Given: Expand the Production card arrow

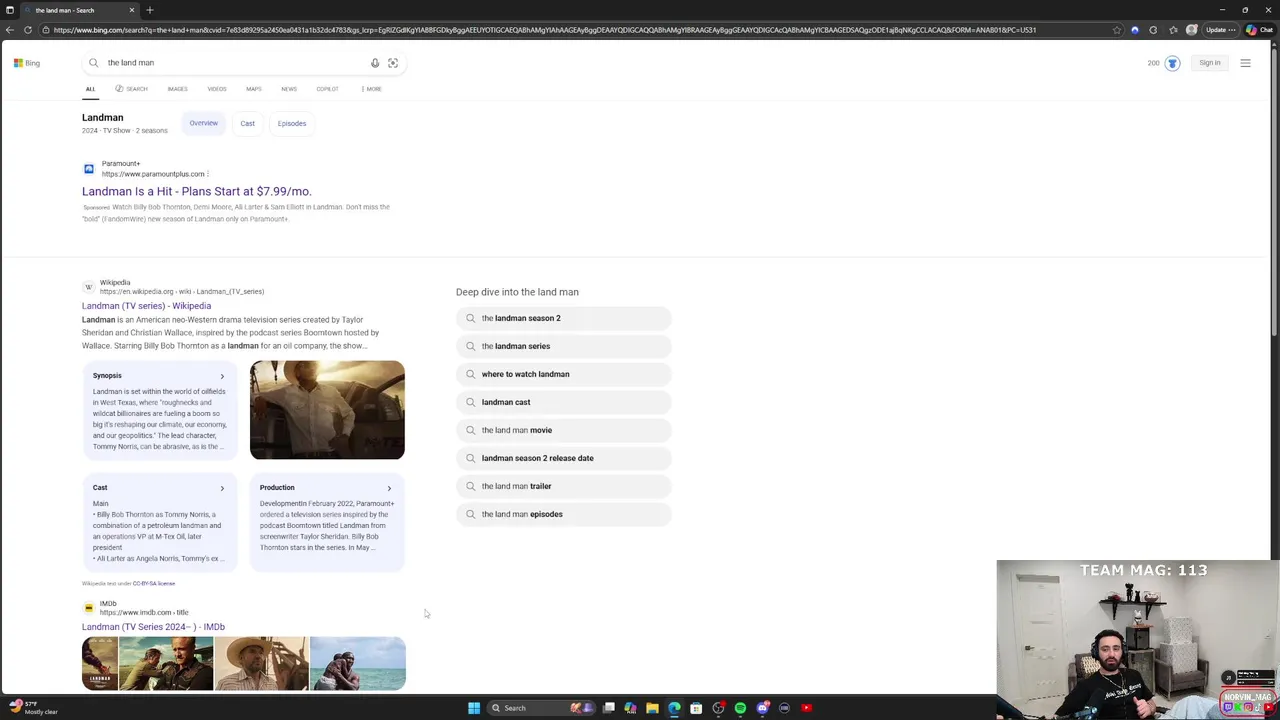Looking at the screenshot, I should (389, 488).
